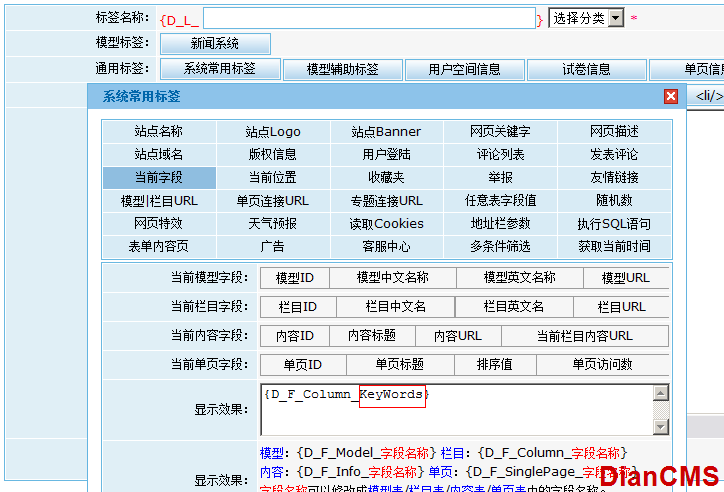Viewport: 724px width, 492px height.
Task: Click the 模型中文名称 field button
Action: pos(392,278)
